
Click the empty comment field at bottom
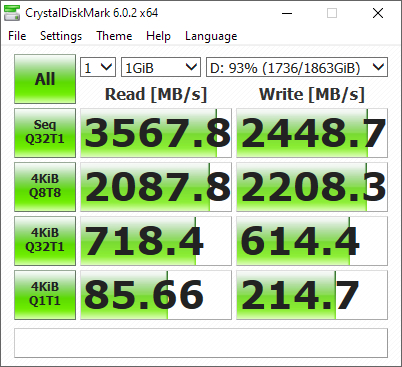[201, 343]
